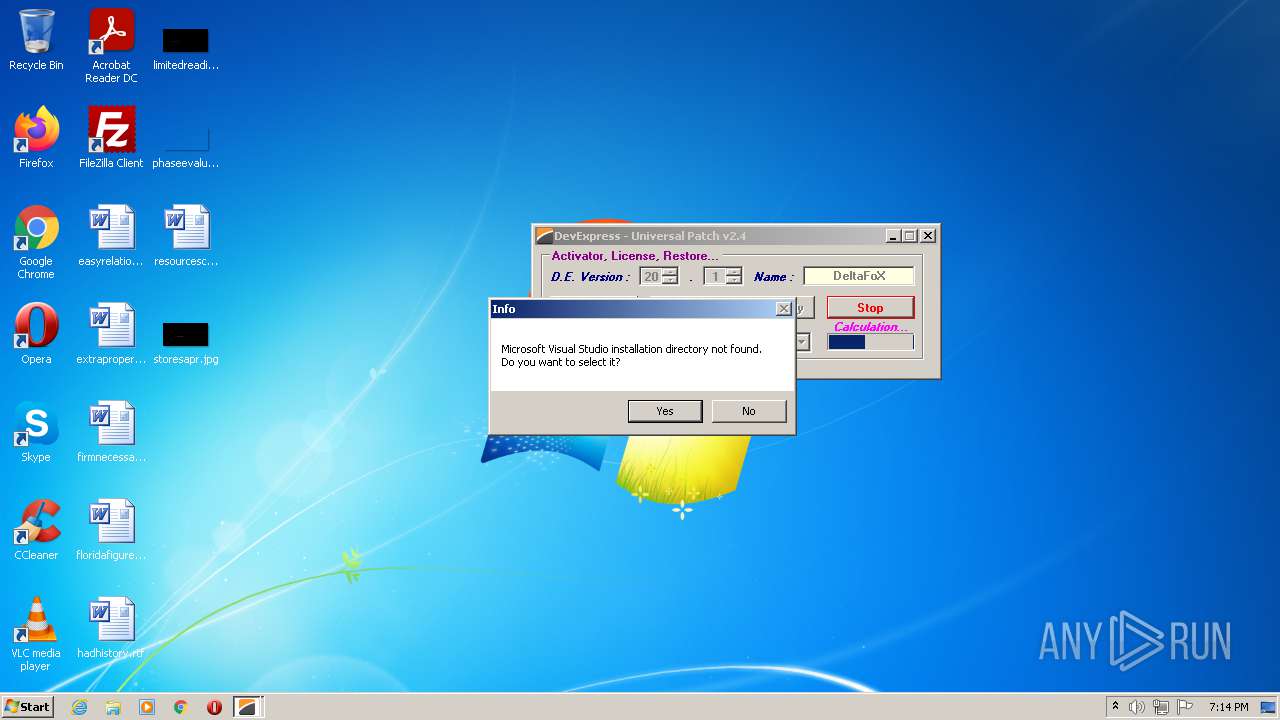Select storesapr.jpg image file
1280x720 pixels.
click(186, 342)
